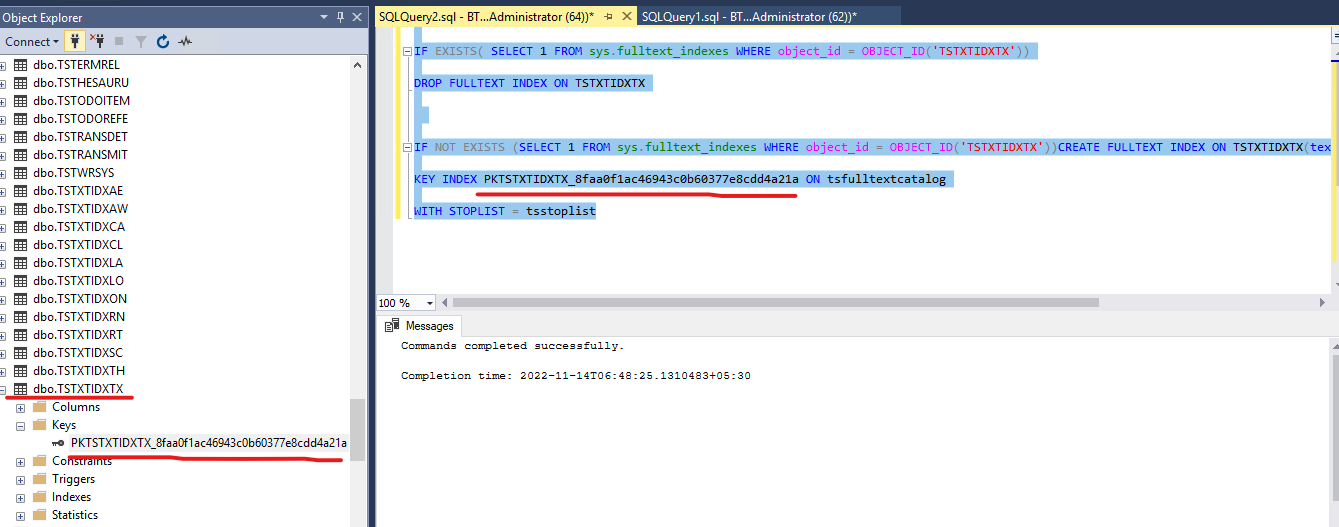This screenshot has height=527, width=1339.
Task: Click the Stop square icon in Object Explorer
Action: pos(119,41)
